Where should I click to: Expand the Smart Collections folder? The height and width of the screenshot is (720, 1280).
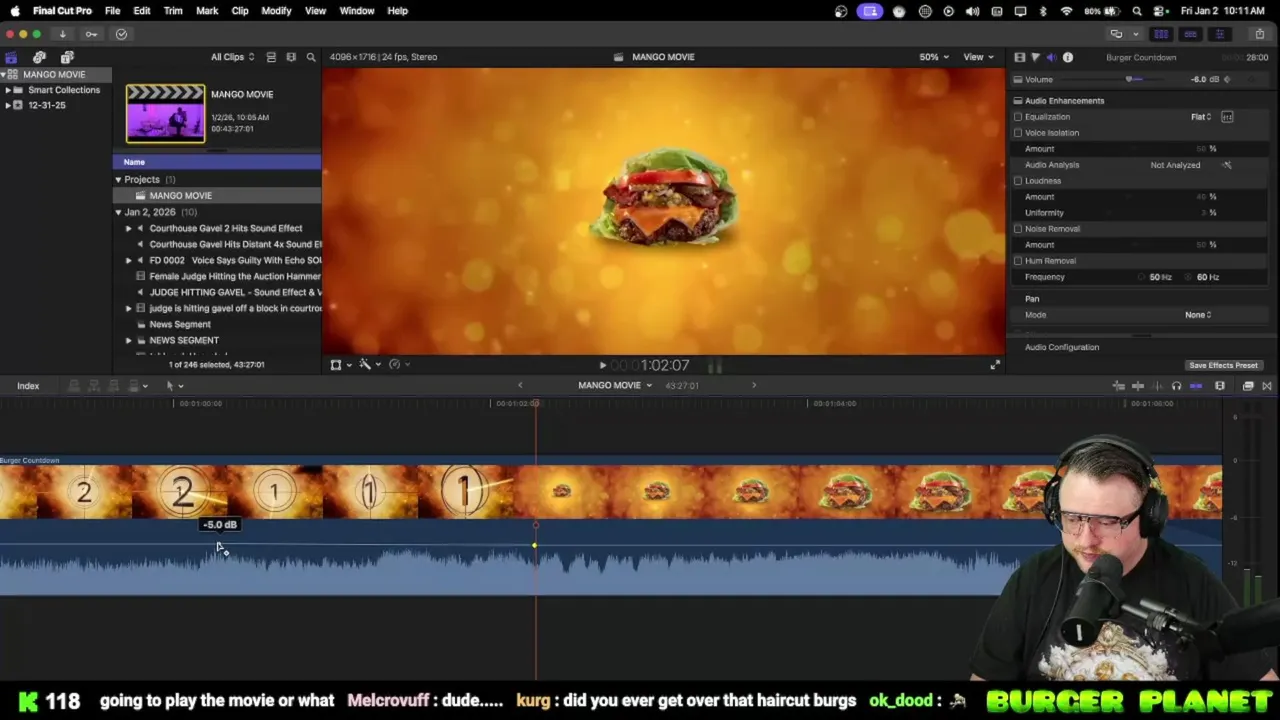(x=8, y=90)
